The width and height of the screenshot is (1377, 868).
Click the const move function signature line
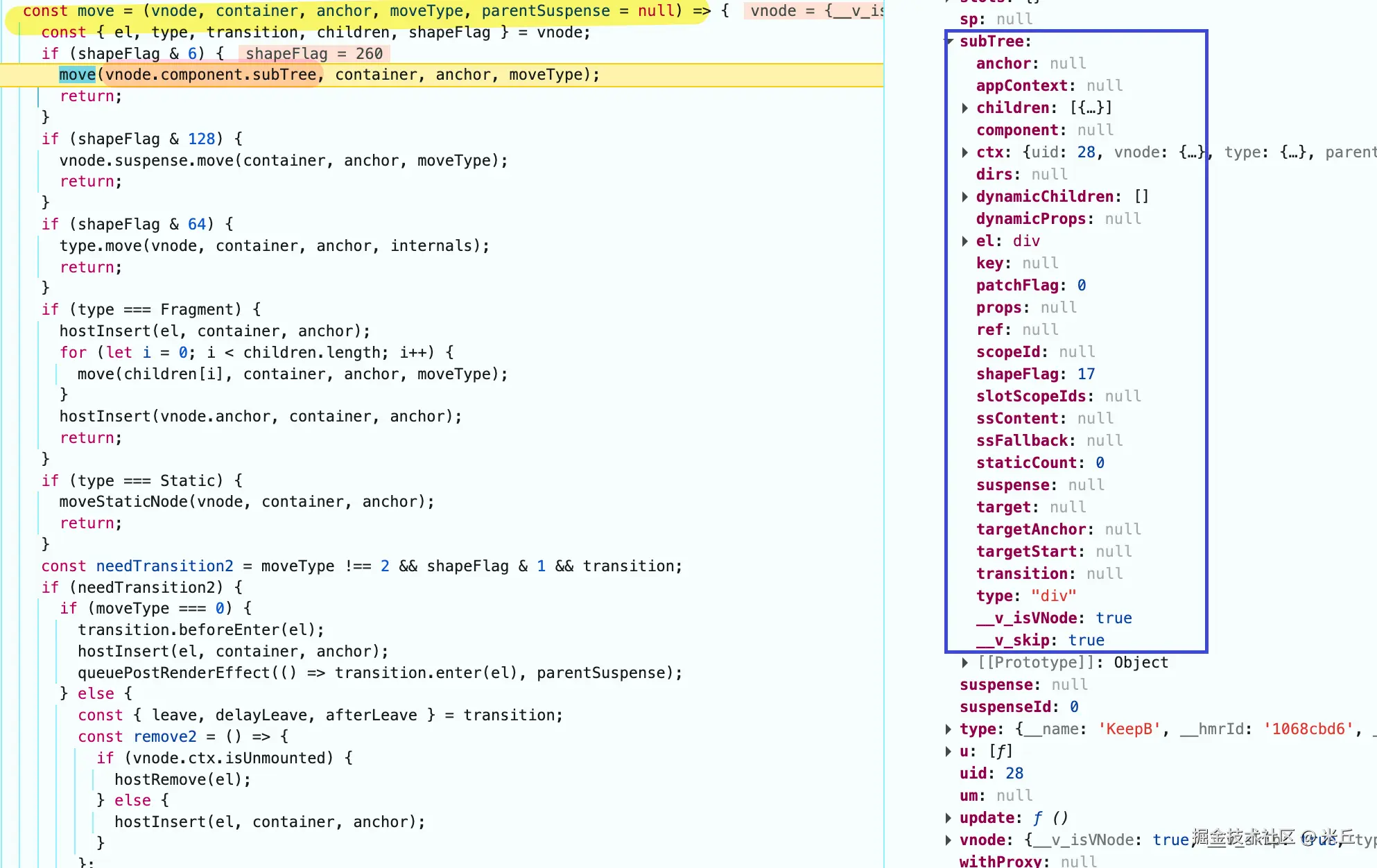coord(376,11)
